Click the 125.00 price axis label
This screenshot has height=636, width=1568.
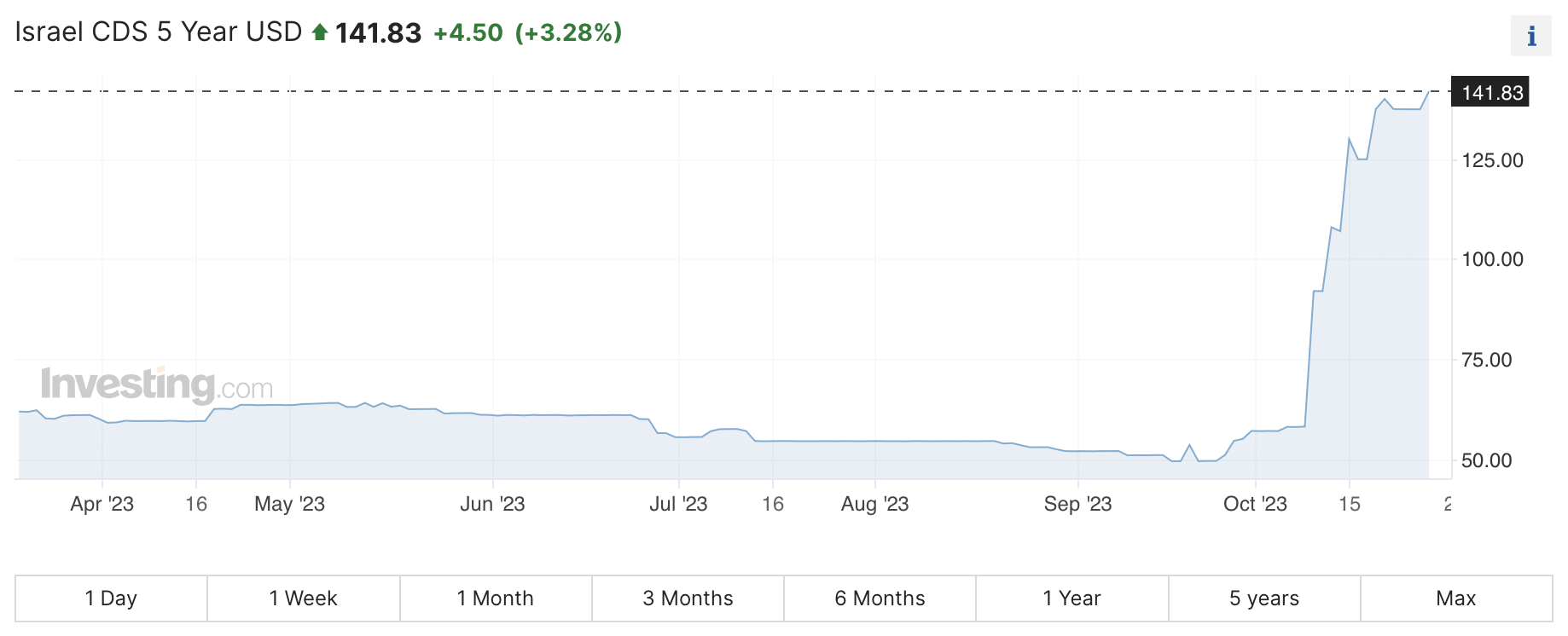pos(1492,160)
